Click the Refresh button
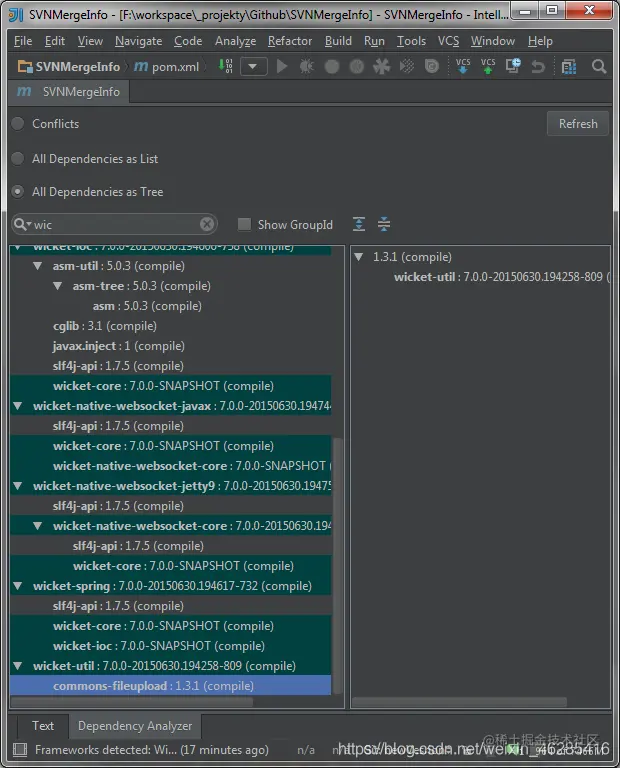The width and height of the screenshot is (620, 768). 578,123
